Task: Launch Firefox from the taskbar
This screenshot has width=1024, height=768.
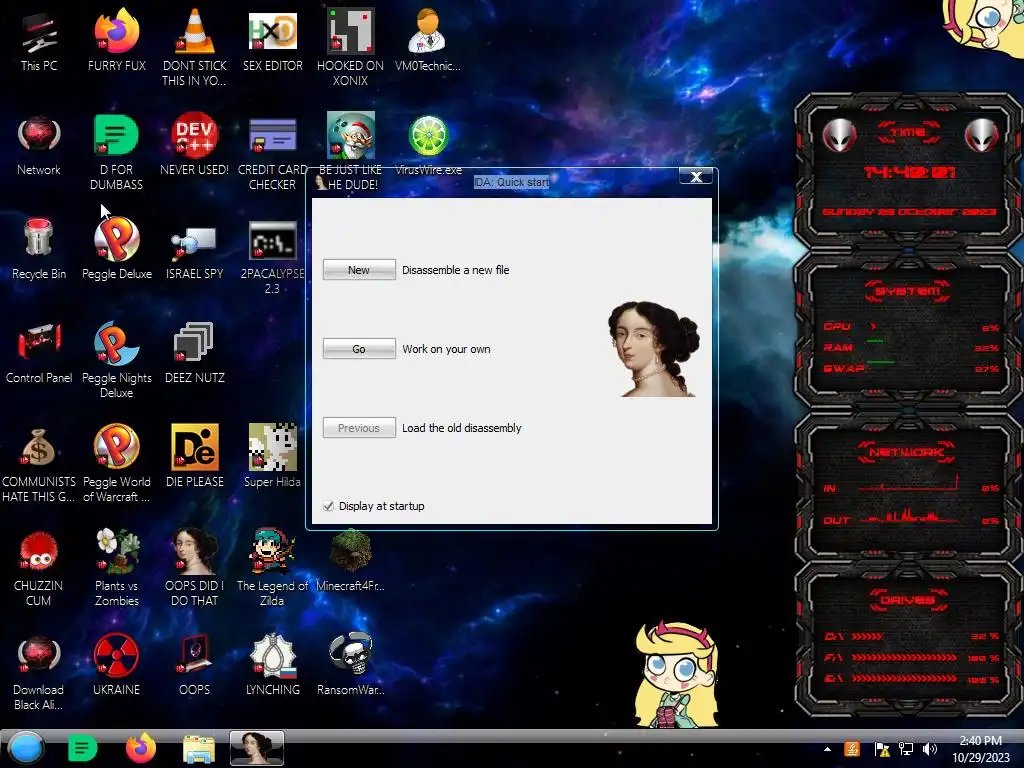Action: (140, 748)
